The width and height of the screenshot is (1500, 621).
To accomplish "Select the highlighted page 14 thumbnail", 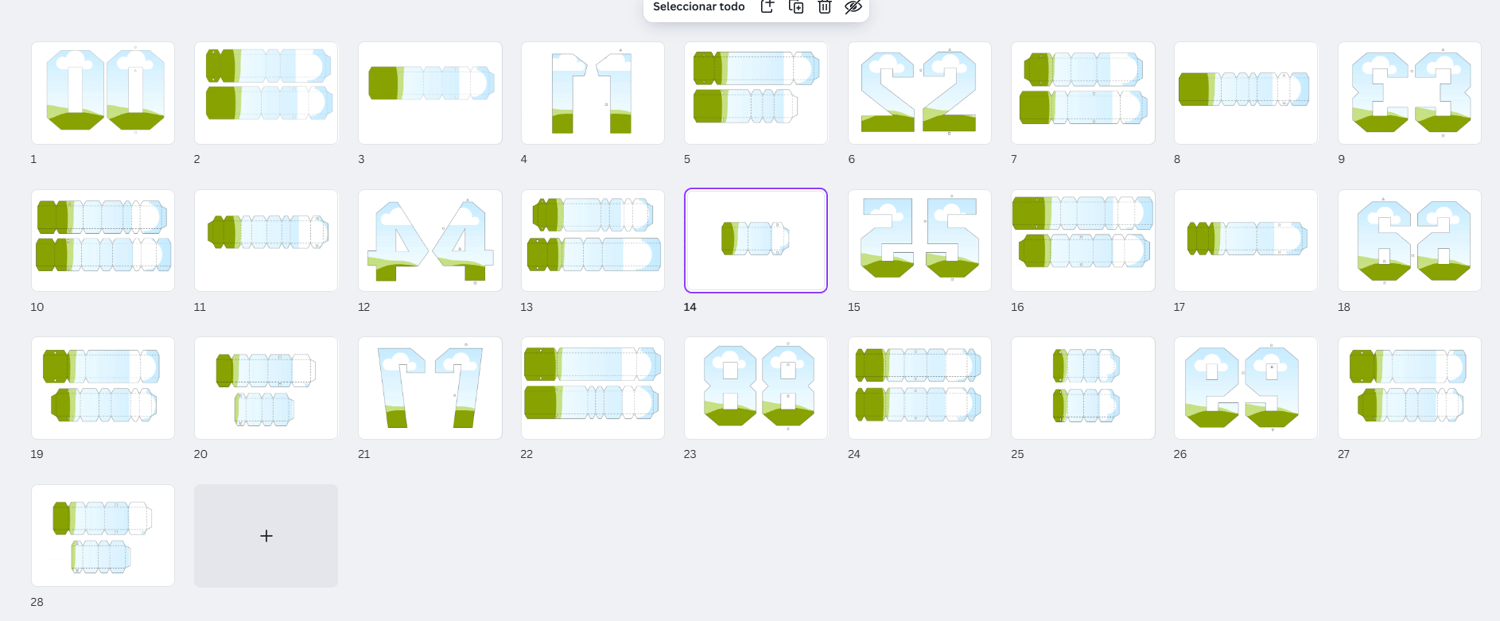I will (756, 241).
